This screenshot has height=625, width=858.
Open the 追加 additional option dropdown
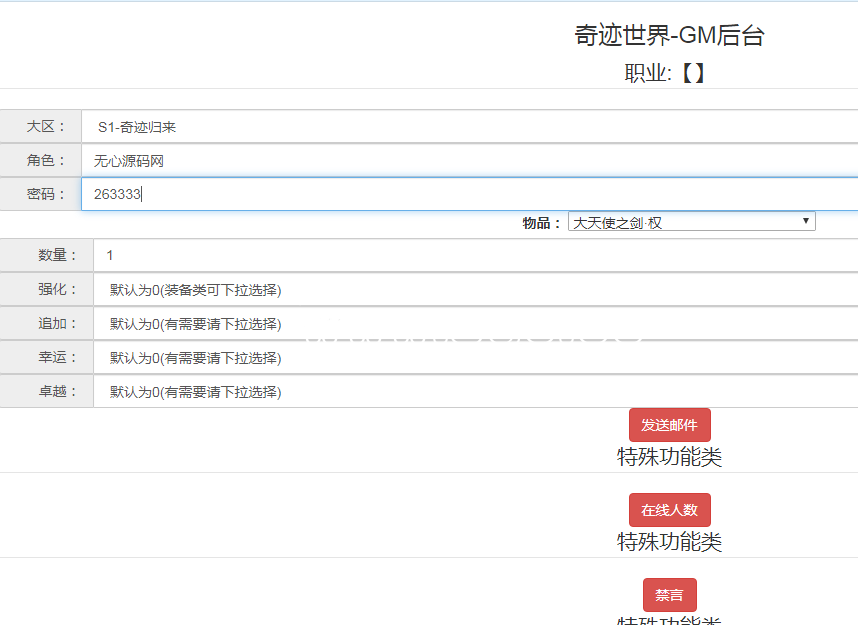(474, 324)
